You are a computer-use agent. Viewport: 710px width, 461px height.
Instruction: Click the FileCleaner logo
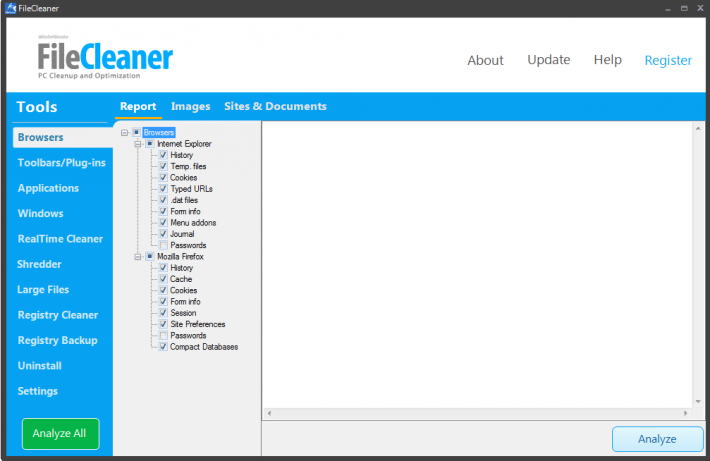(105, 58)
